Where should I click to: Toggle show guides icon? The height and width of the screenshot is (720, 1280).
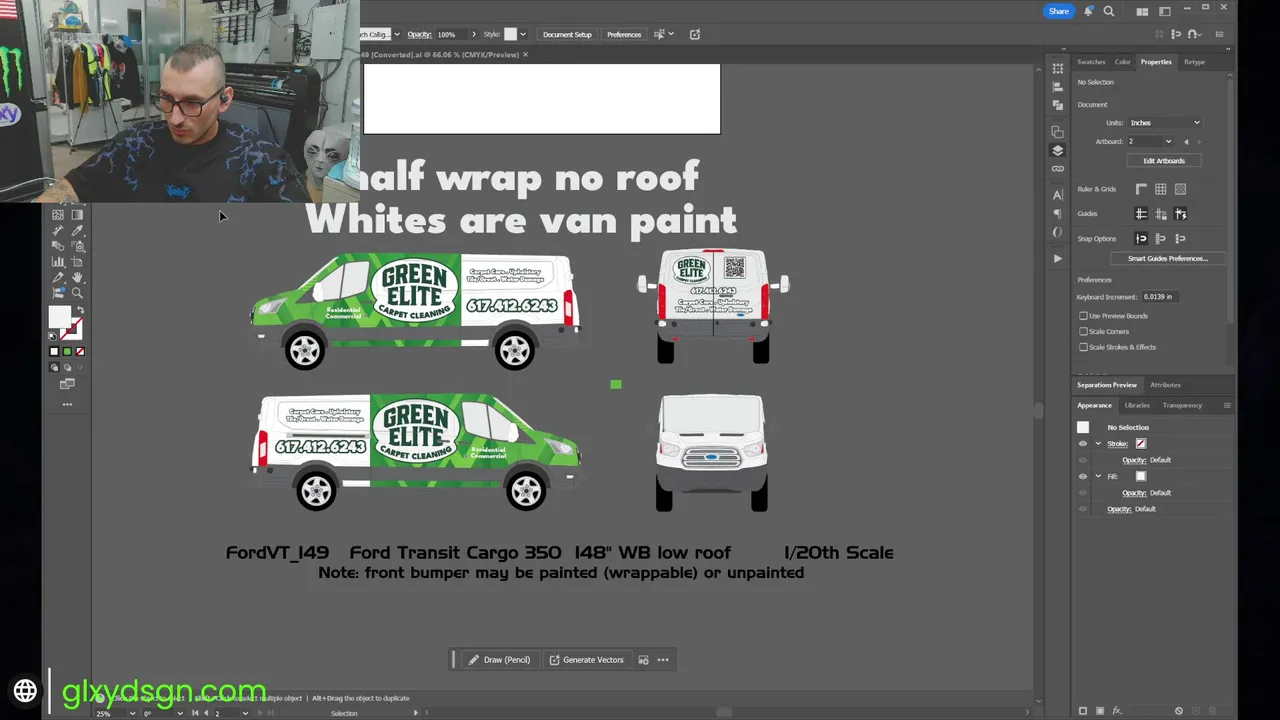[1141, 214]
